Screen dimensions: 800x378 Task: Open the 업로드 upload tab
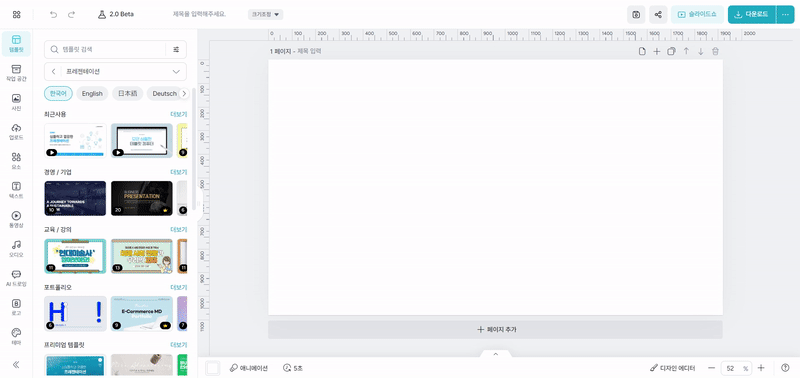coord(16,131)
